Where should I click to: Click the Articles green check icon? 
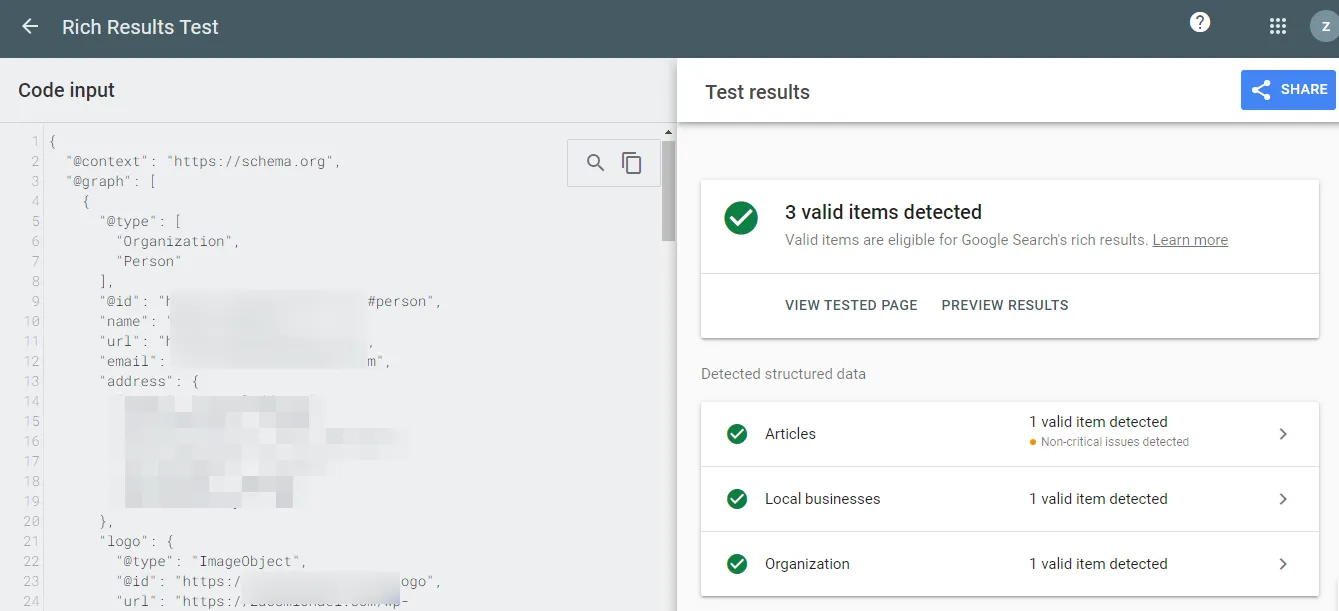pyautogui.click(x=737, y=434)
